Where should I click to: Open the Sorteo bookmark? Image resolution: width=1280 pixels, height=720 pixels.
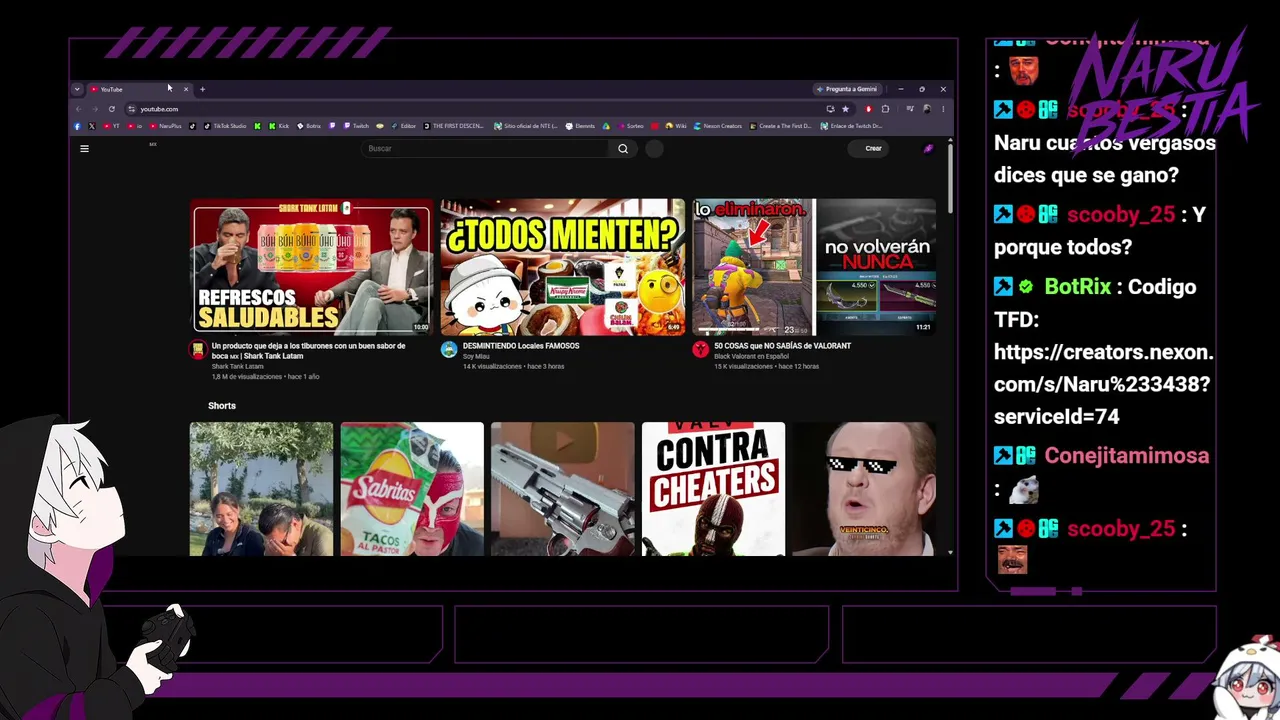630,126
